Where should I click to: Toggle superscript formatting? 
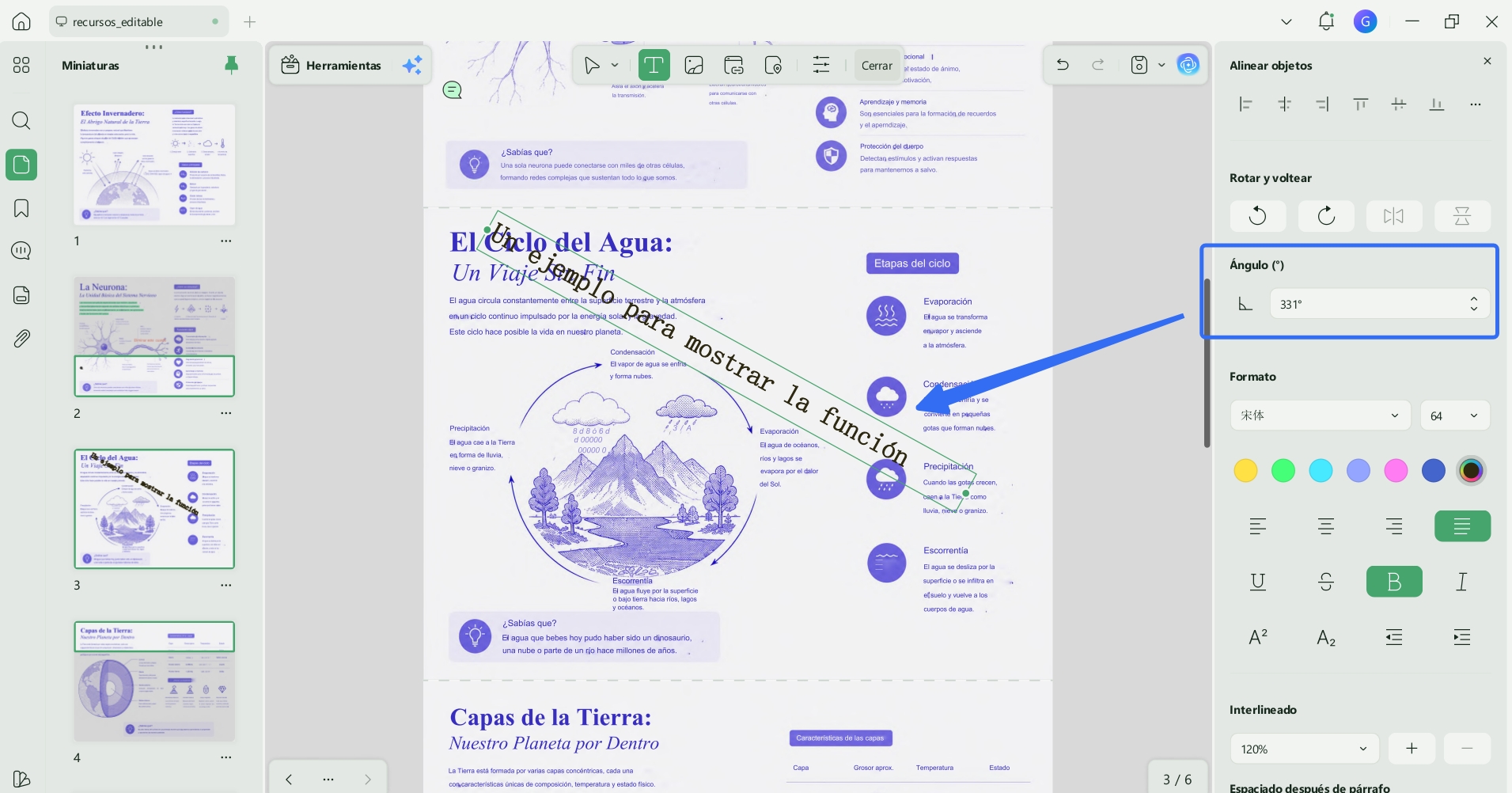pyautogui.click(x=1258, y=637)
